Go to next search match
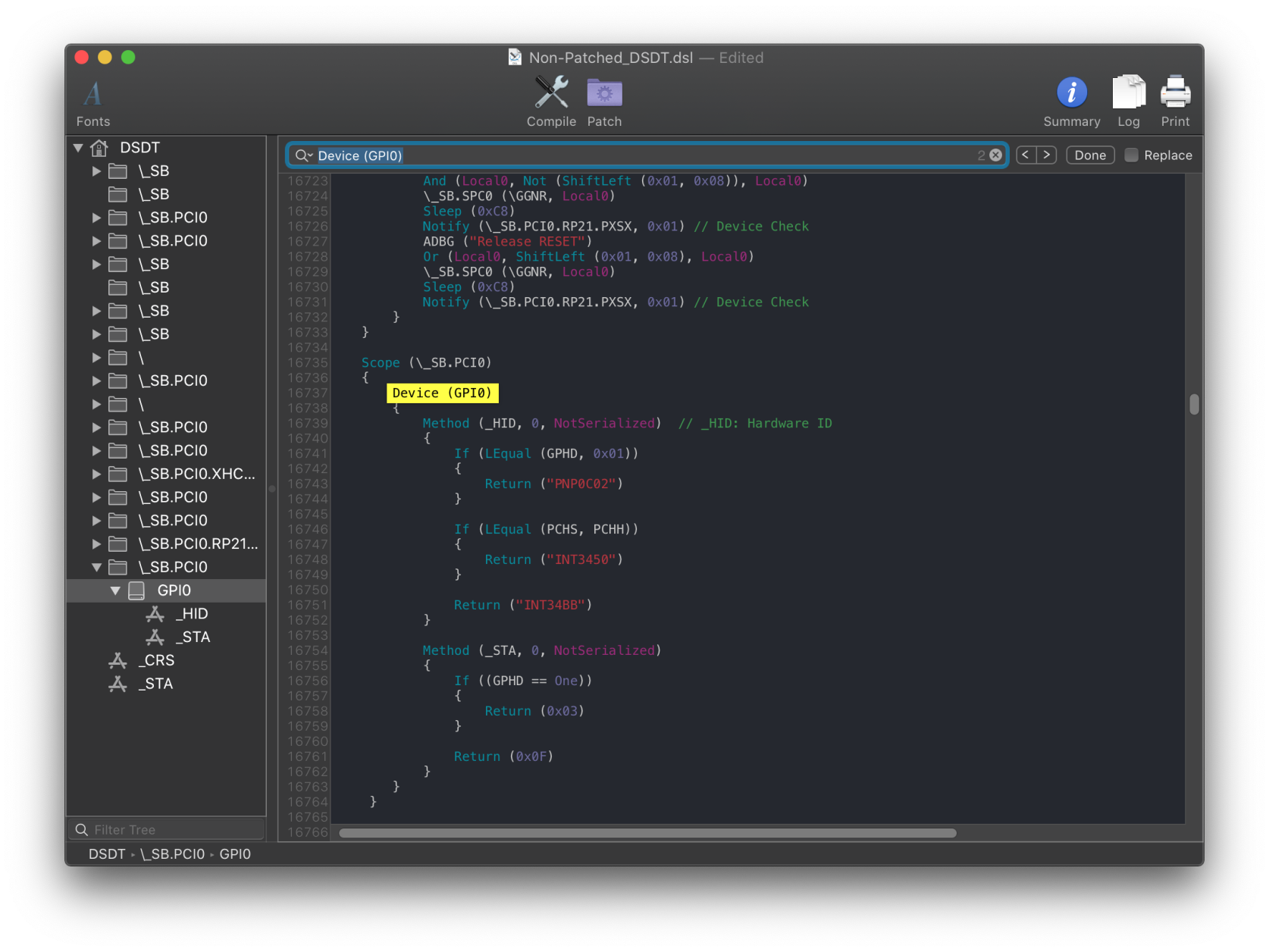1269x952 pixels. click(1047, 155)
